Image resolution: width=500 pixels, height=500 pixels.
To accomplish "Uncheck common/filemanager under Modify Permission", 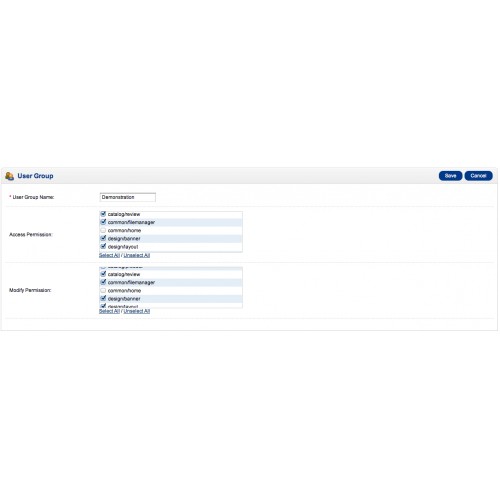I will coord(103,282).
